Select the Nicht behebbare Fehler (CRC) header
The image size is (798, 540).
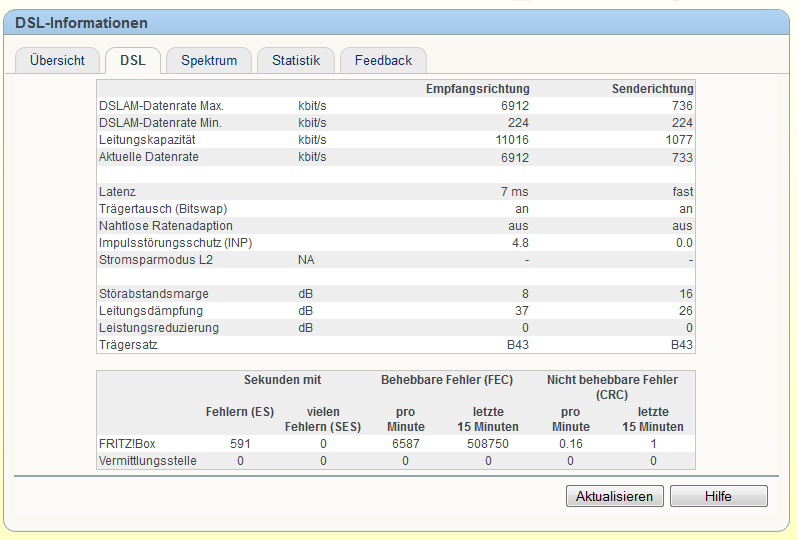(x=612, y=387)
